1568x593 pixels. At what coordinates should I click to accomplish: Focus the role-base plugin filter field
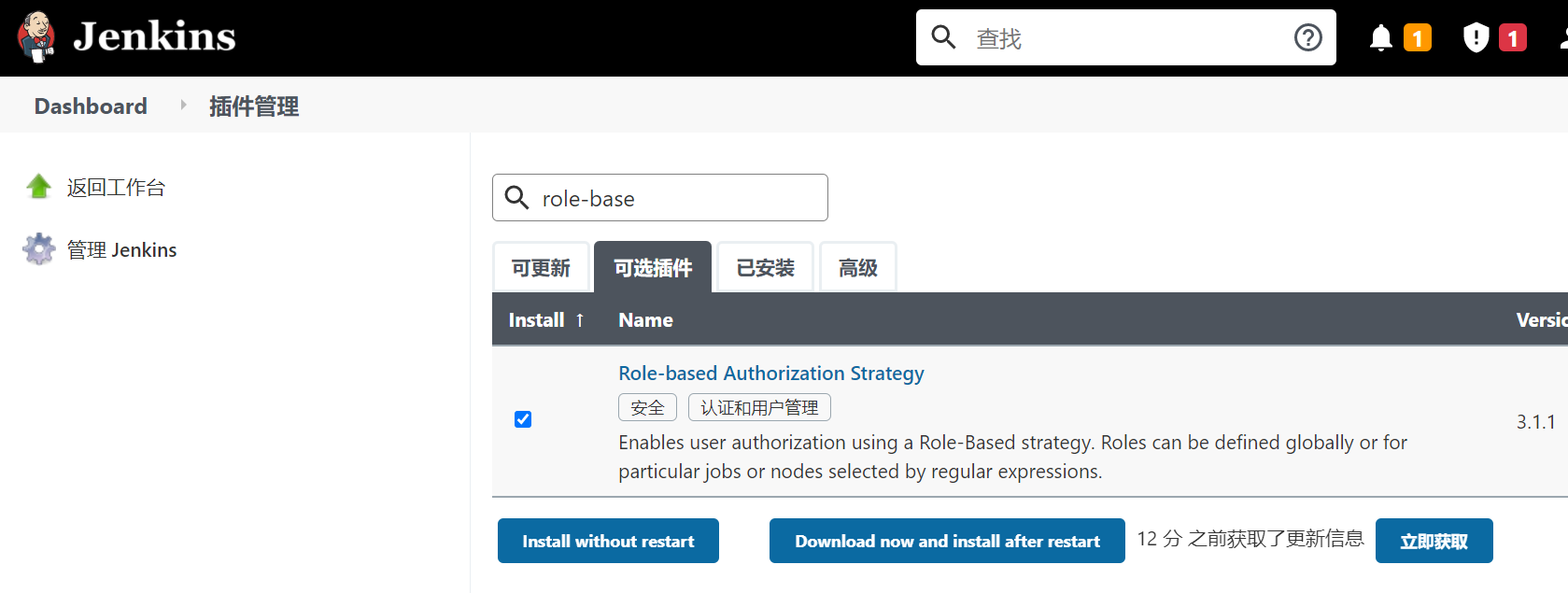[660, 197]
